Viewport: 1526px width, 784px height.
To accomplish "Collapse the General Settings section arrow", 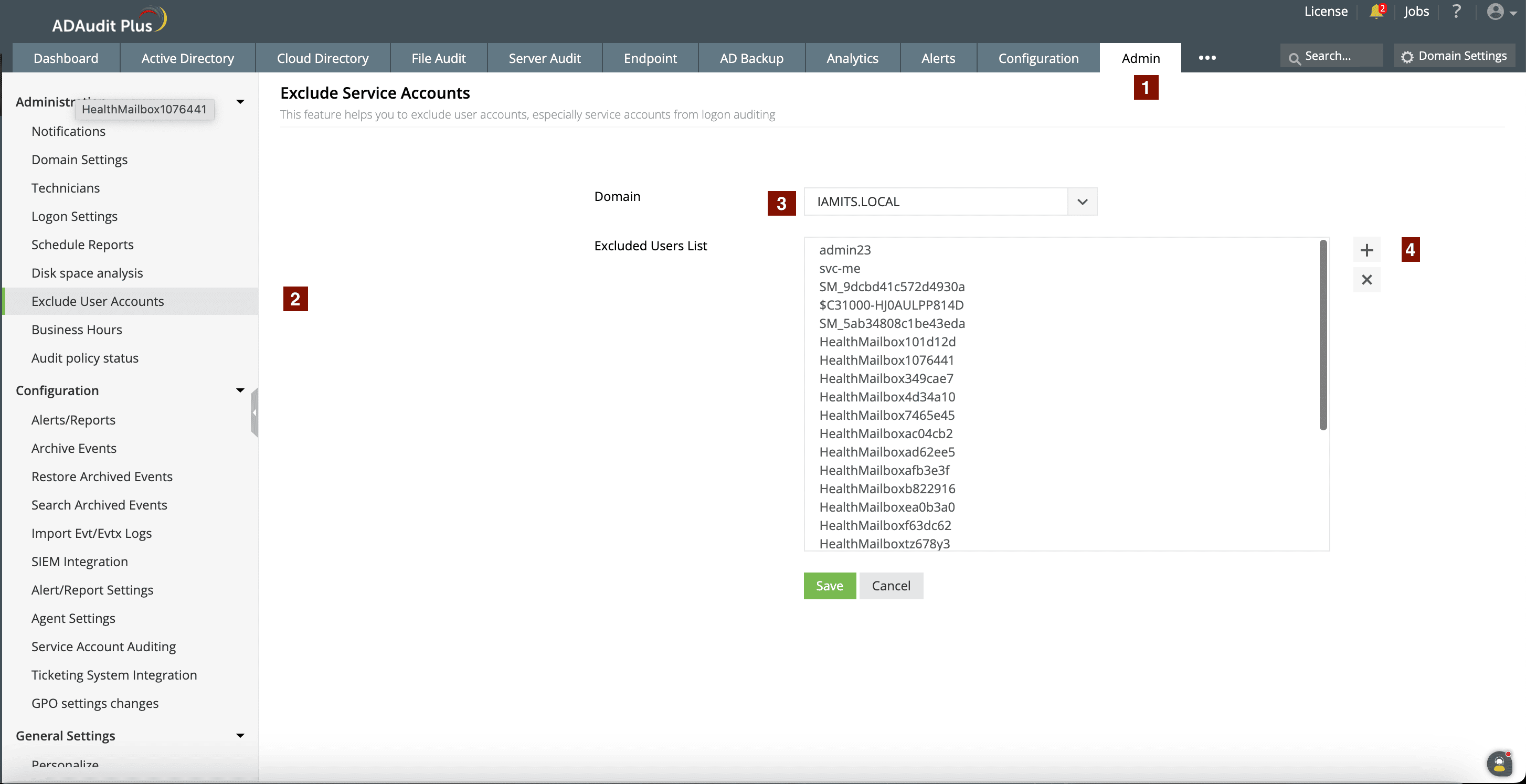I will pos(240,735).
